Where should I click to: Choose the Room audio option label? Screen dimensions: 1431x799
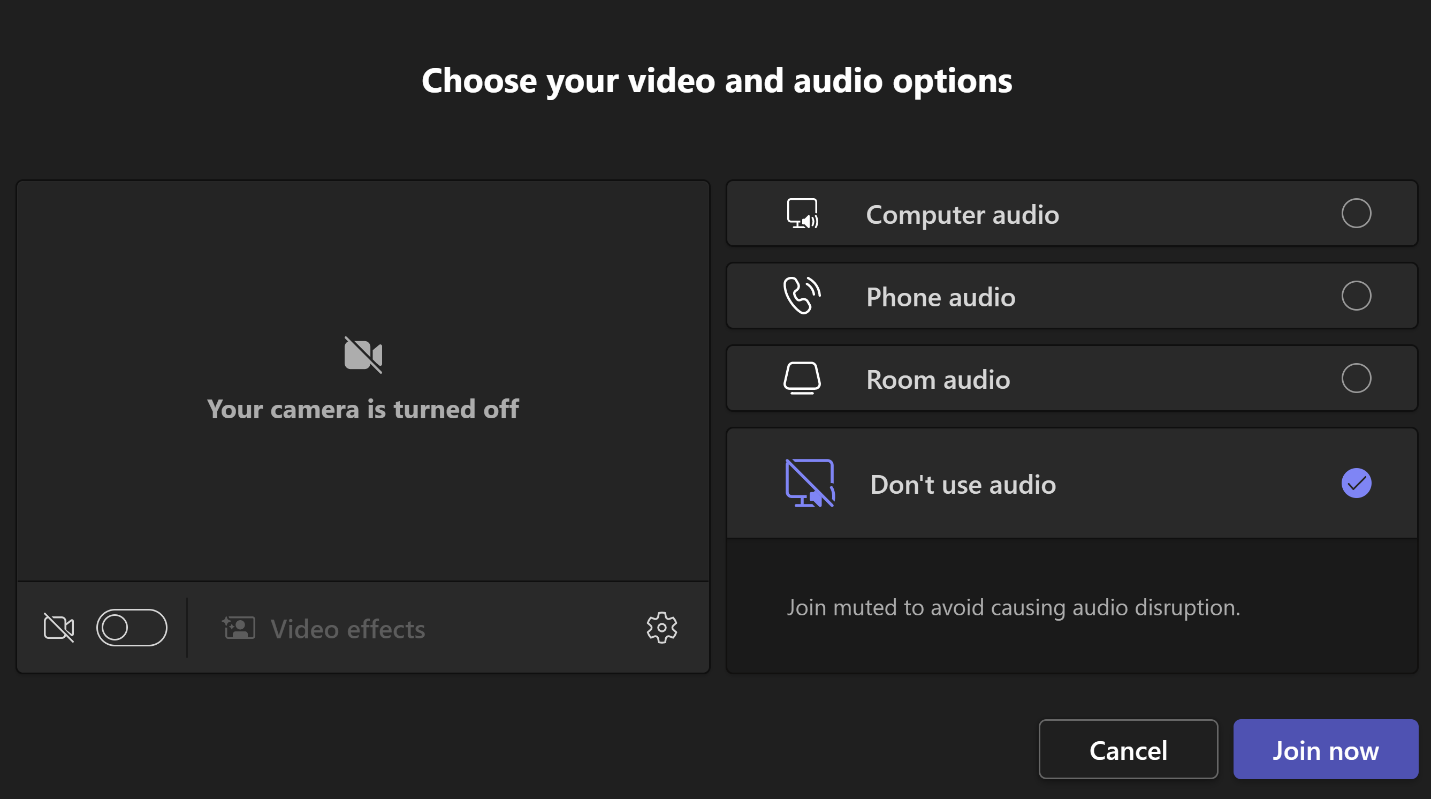pyautogui.click(x=938, y=380)
